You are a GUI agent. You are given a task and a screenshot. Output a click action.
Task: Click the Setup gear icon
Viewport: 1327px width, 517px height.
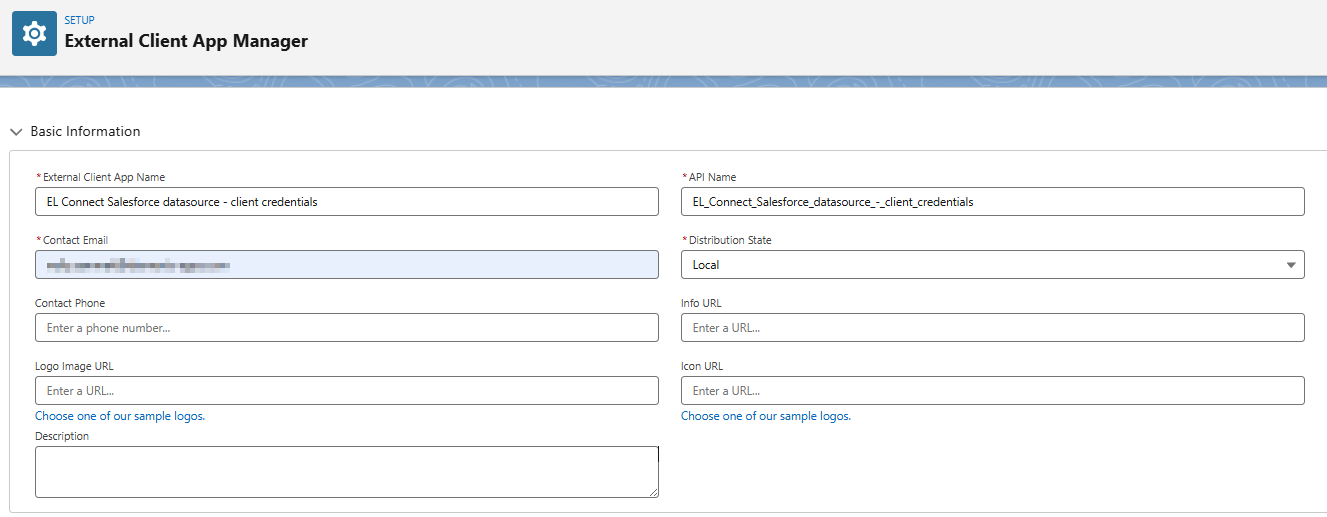point(34,33)
